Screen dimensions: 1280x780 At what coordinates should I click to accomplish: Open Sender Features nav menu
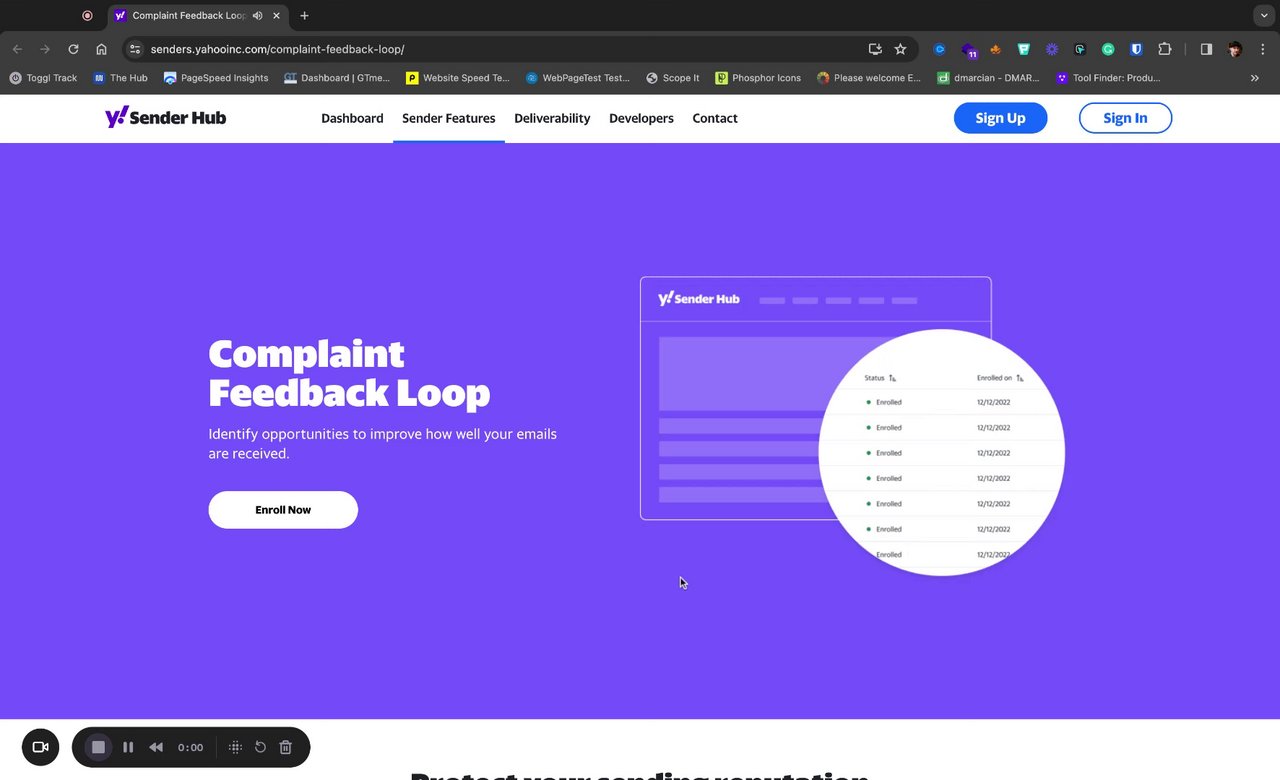point(449,118)
